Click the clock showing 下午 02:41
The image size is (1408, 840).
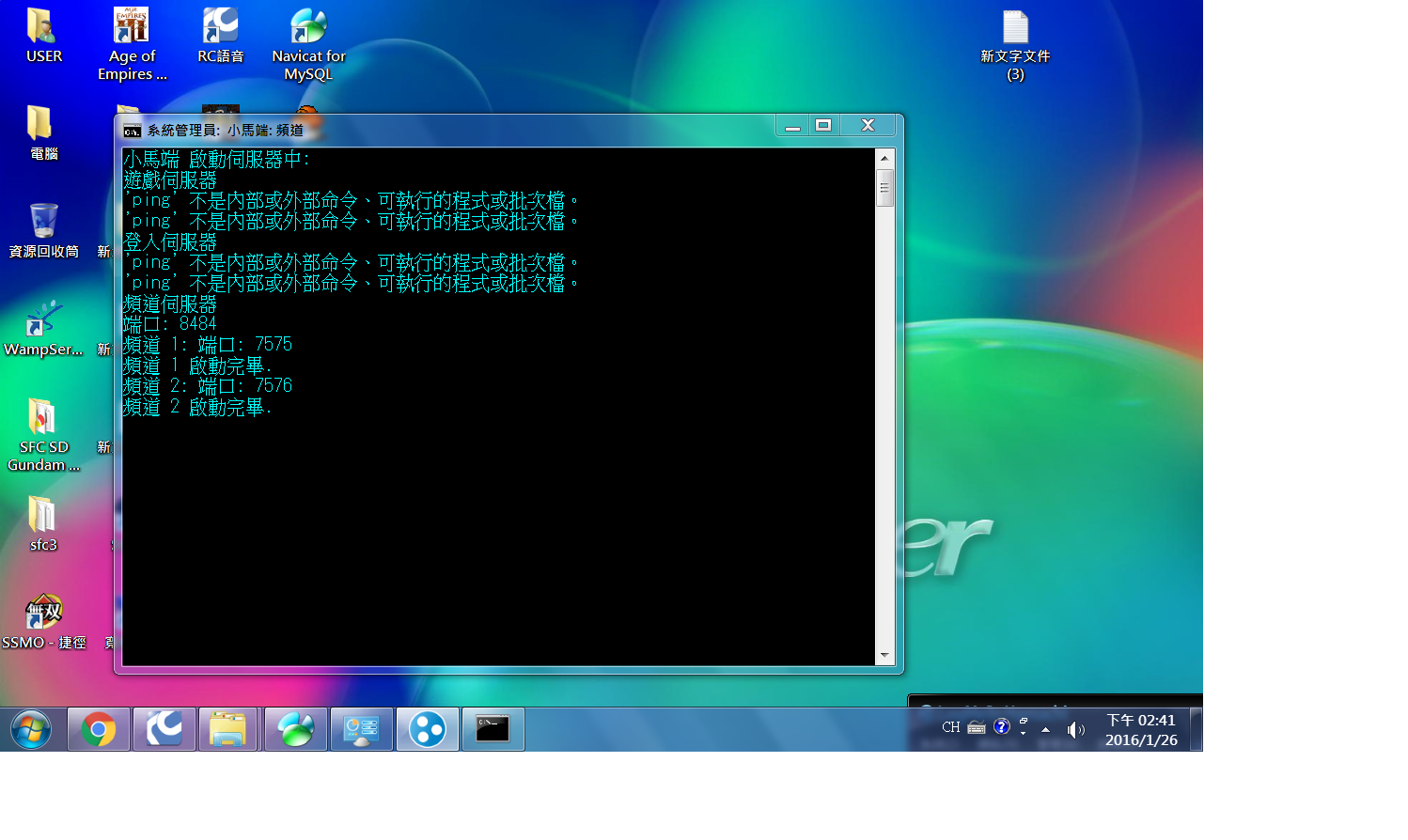[x=1141, y=730]
